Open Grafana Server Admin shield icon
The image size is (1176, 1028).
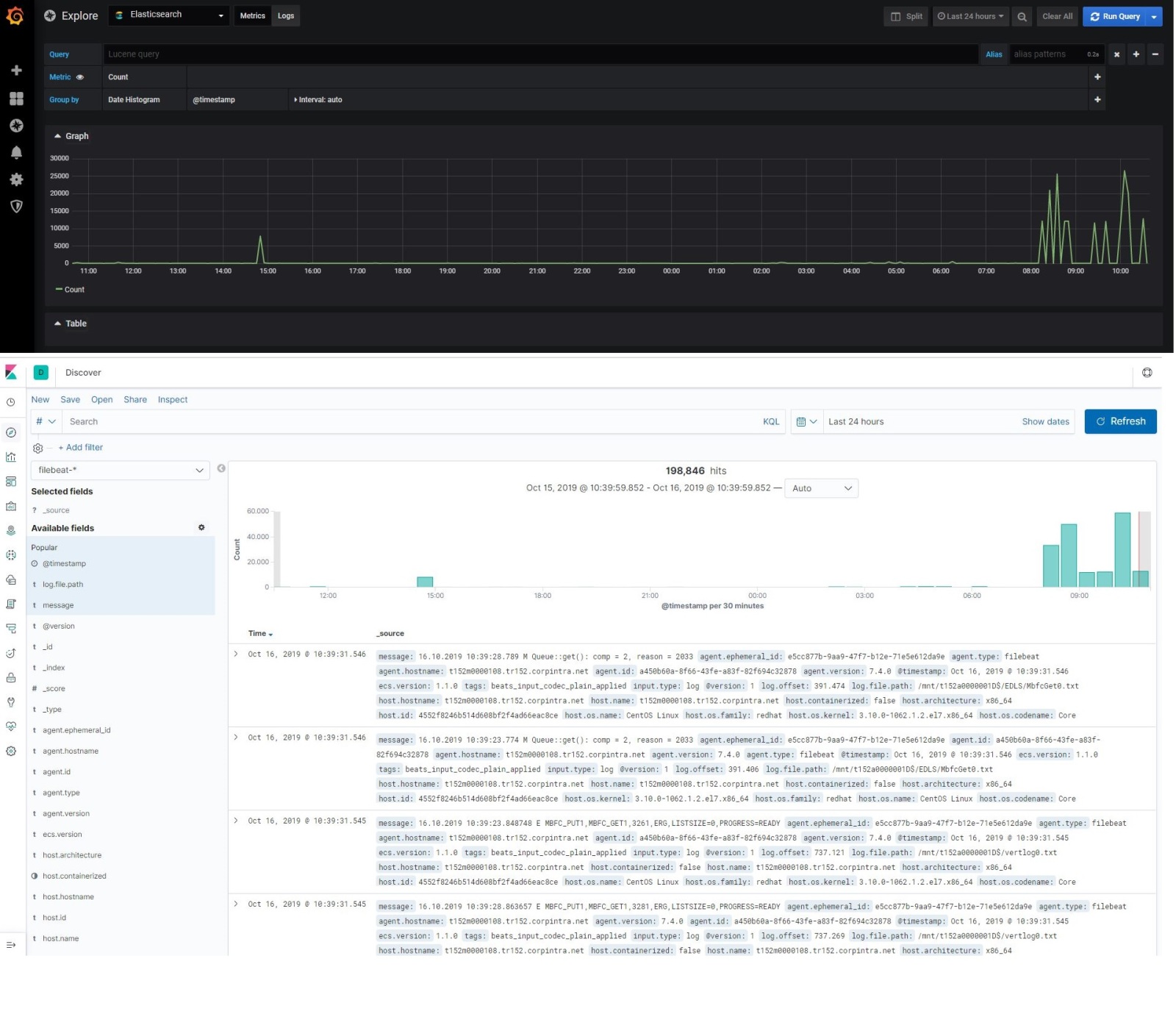click(16, 207)
